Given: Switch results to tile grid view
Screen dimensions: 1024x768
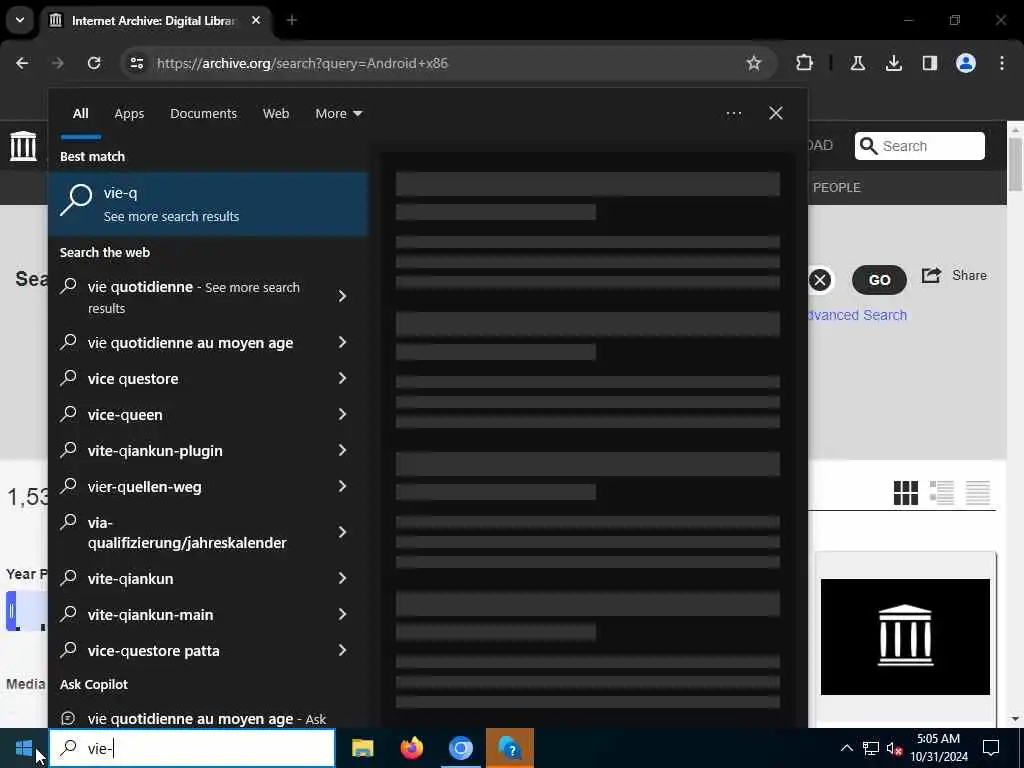Looking at the screenshot, I should 905,493.
